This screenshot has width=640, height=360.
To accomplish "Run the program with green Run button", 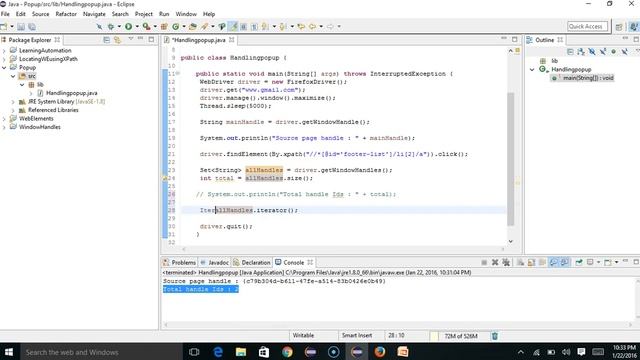I will point(129,27).
